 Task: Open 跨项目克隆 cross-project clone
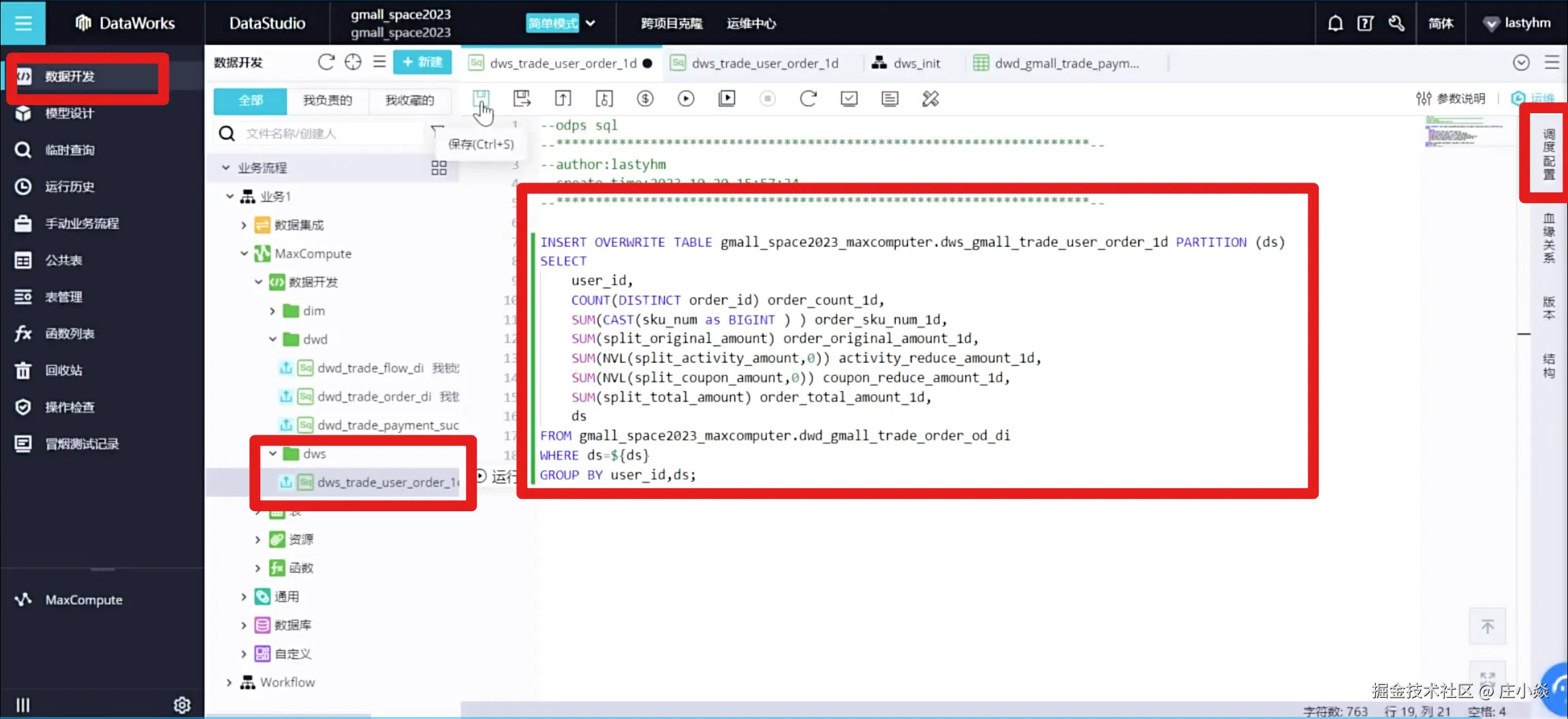671,23
